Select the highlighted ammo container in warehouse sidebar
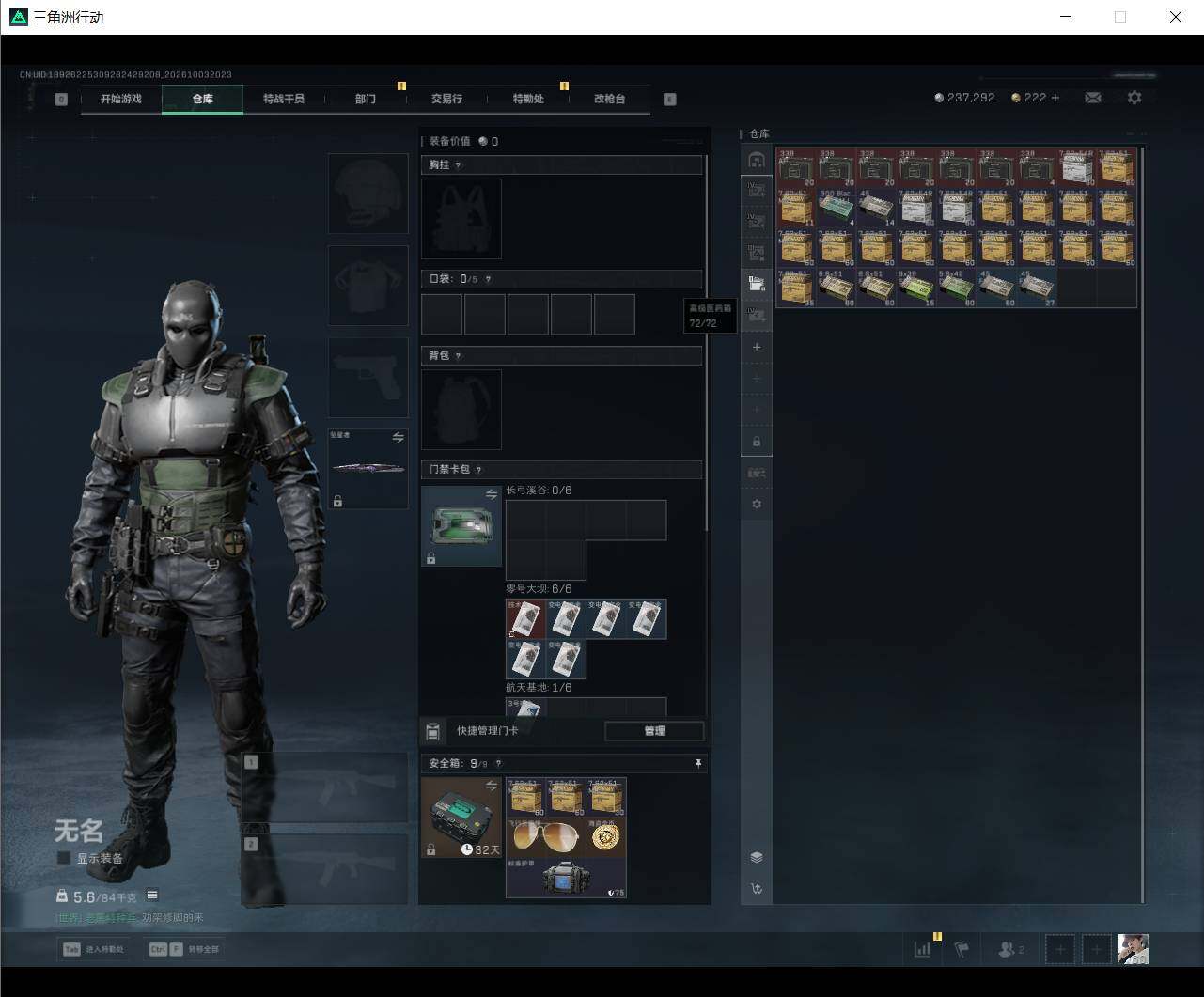This screenshot has height=997, width=1204. tap(757, 285)
